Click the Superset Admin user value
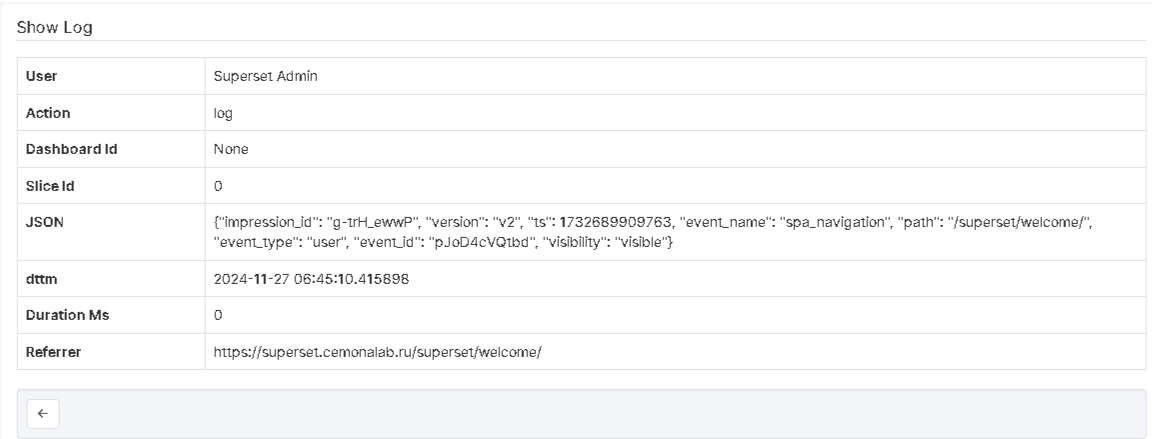This screenshot has height=439, width=1152. pyautogui.click(x=265, y=77)
